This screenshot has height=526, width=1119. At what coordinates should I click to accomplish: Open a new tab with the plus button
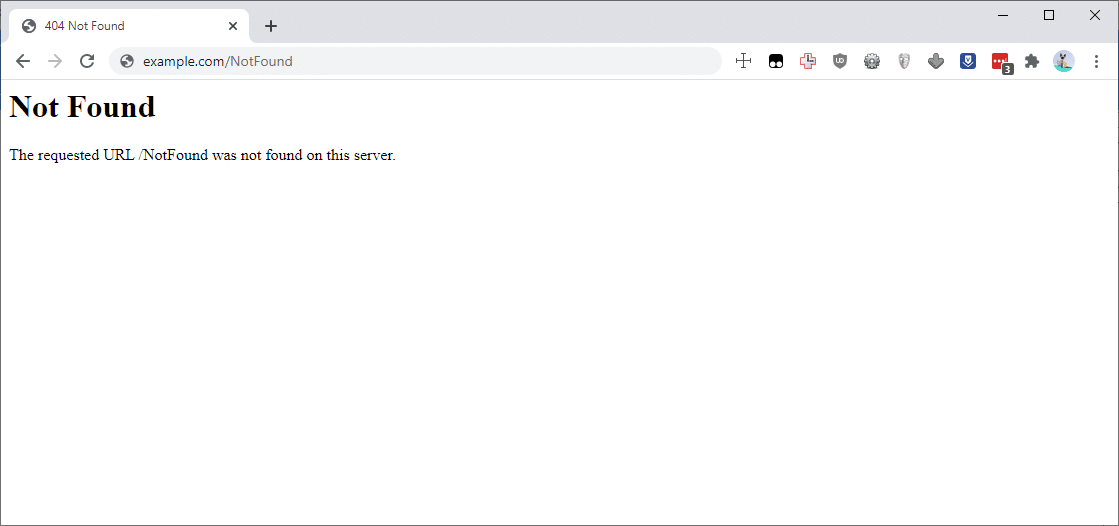(x=270, y=26)
